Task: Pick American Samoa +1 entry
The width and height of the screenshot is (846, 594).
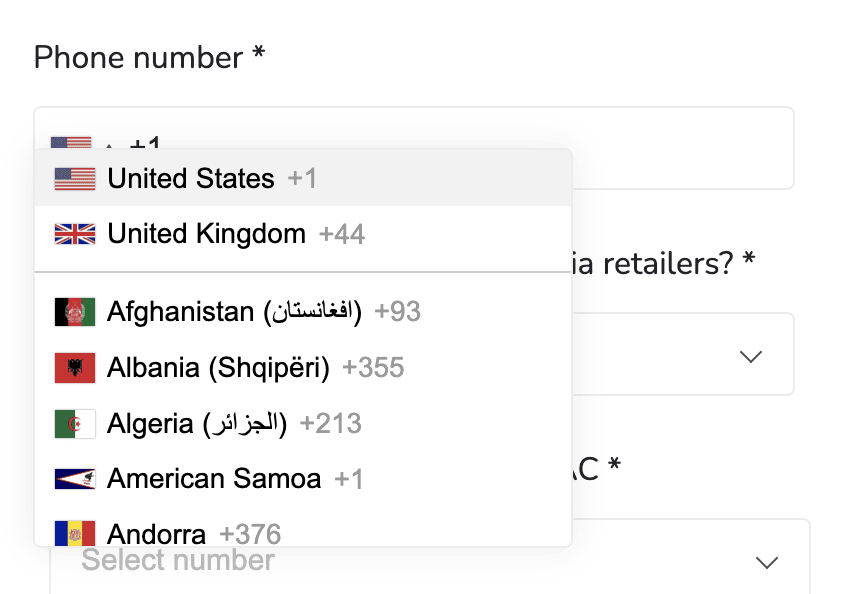Action: pyautogui.click(x=303, y=479)
